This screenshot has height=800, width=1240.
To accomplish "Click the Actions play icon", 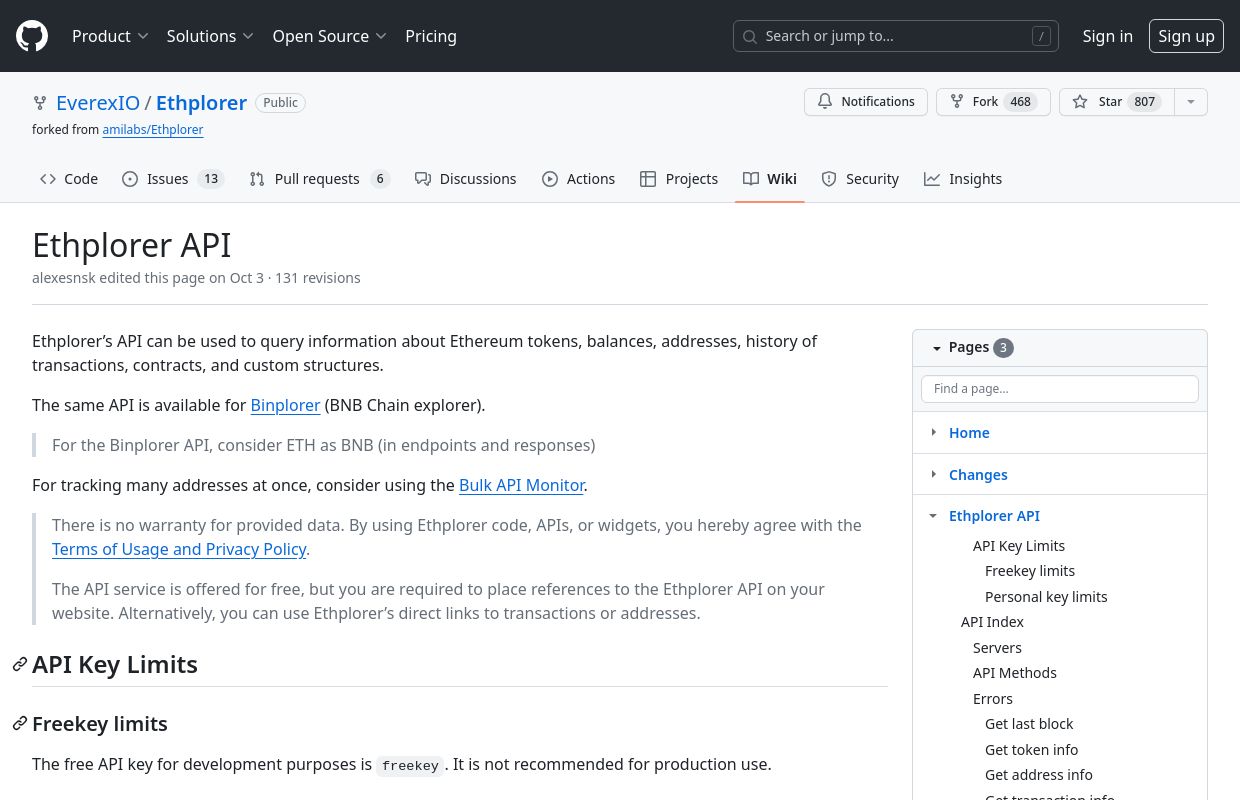I will 550,179.
